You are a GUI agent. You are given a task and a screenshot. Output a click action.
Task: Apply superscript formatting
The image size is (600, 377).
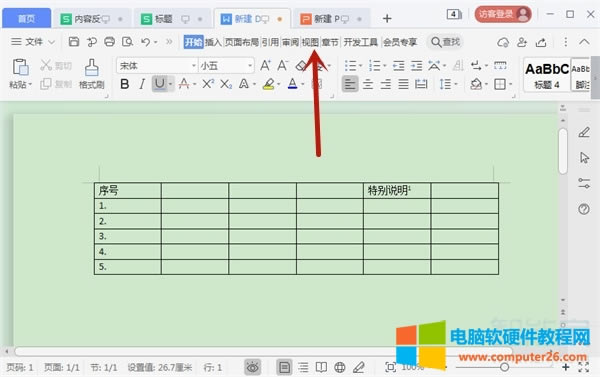(x=208, y=83)
